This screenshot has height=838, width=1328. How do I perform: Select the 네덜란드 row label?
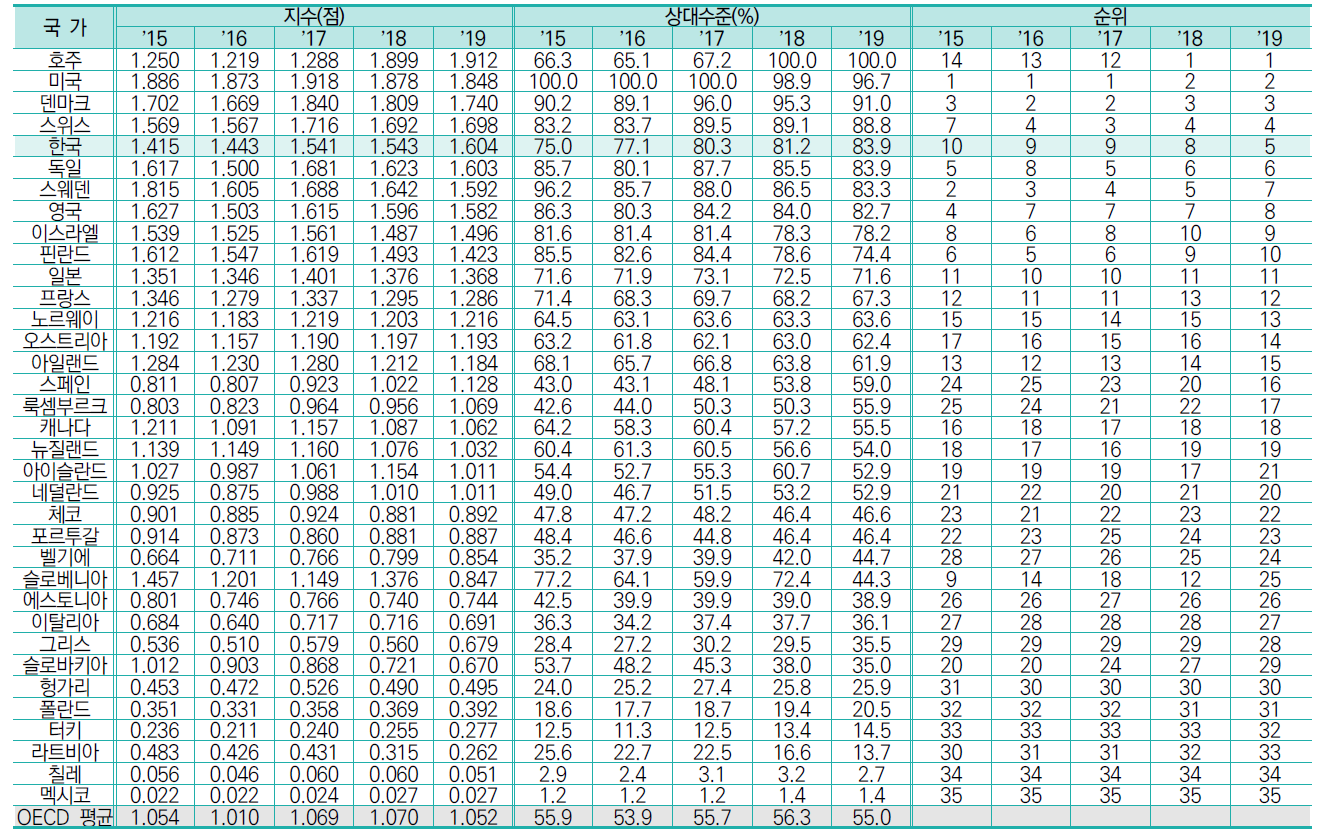tap(65, 491)
